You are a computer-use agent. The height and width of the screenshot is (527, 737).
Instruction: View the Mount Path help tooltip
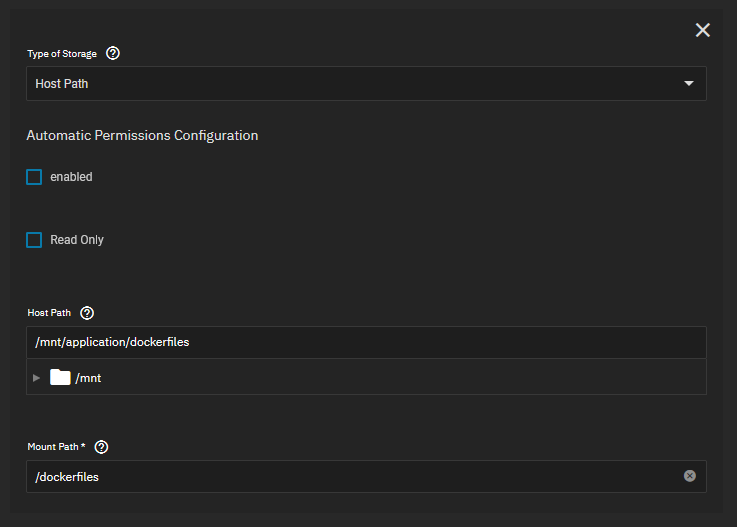click(x=101, y=447)
